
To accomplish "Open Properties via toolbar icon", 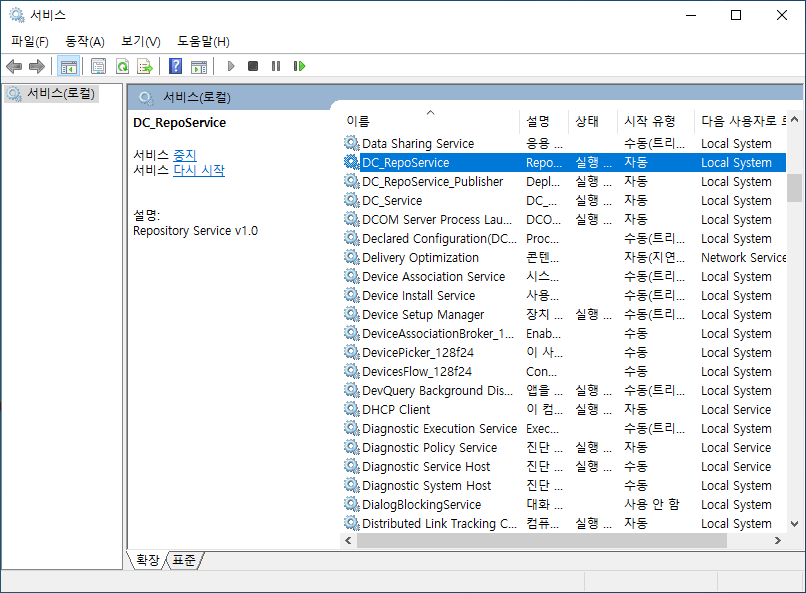I will [x=98, y=66].
